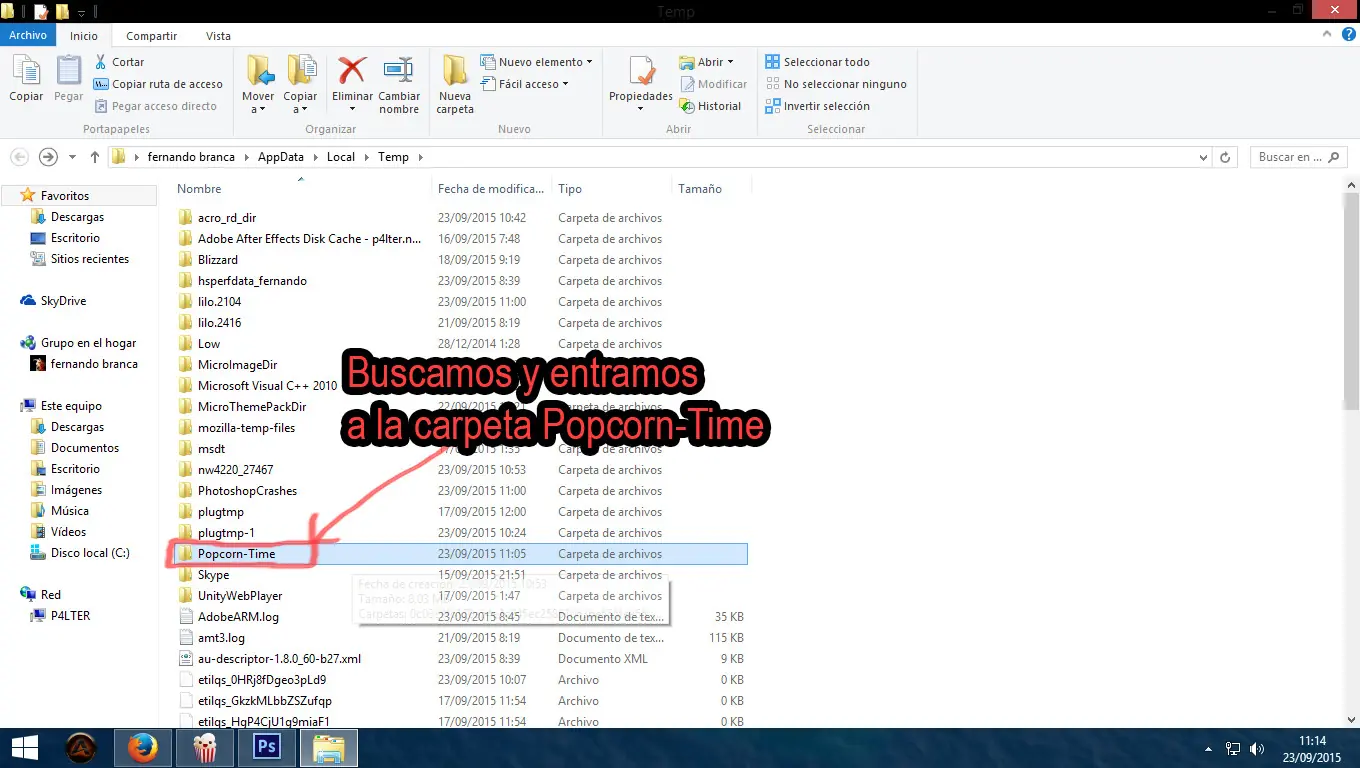The width and height of the screenshot is (1360, 768).
Task: Select Música in the sidebar
Action: (70, 511)
